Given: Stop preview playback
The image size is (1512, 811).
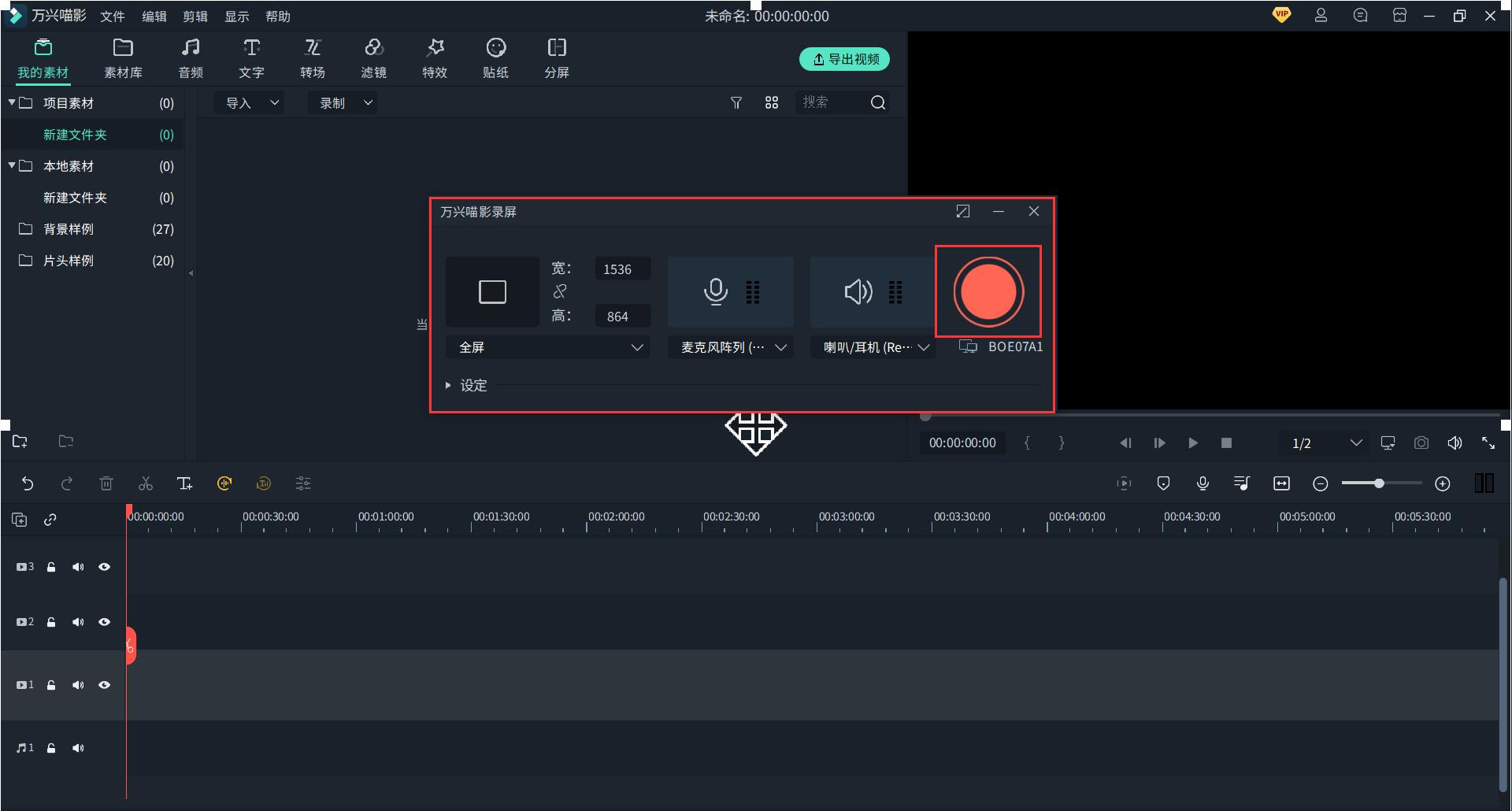Looking at the screenshot, I should tap(1226, 443).
